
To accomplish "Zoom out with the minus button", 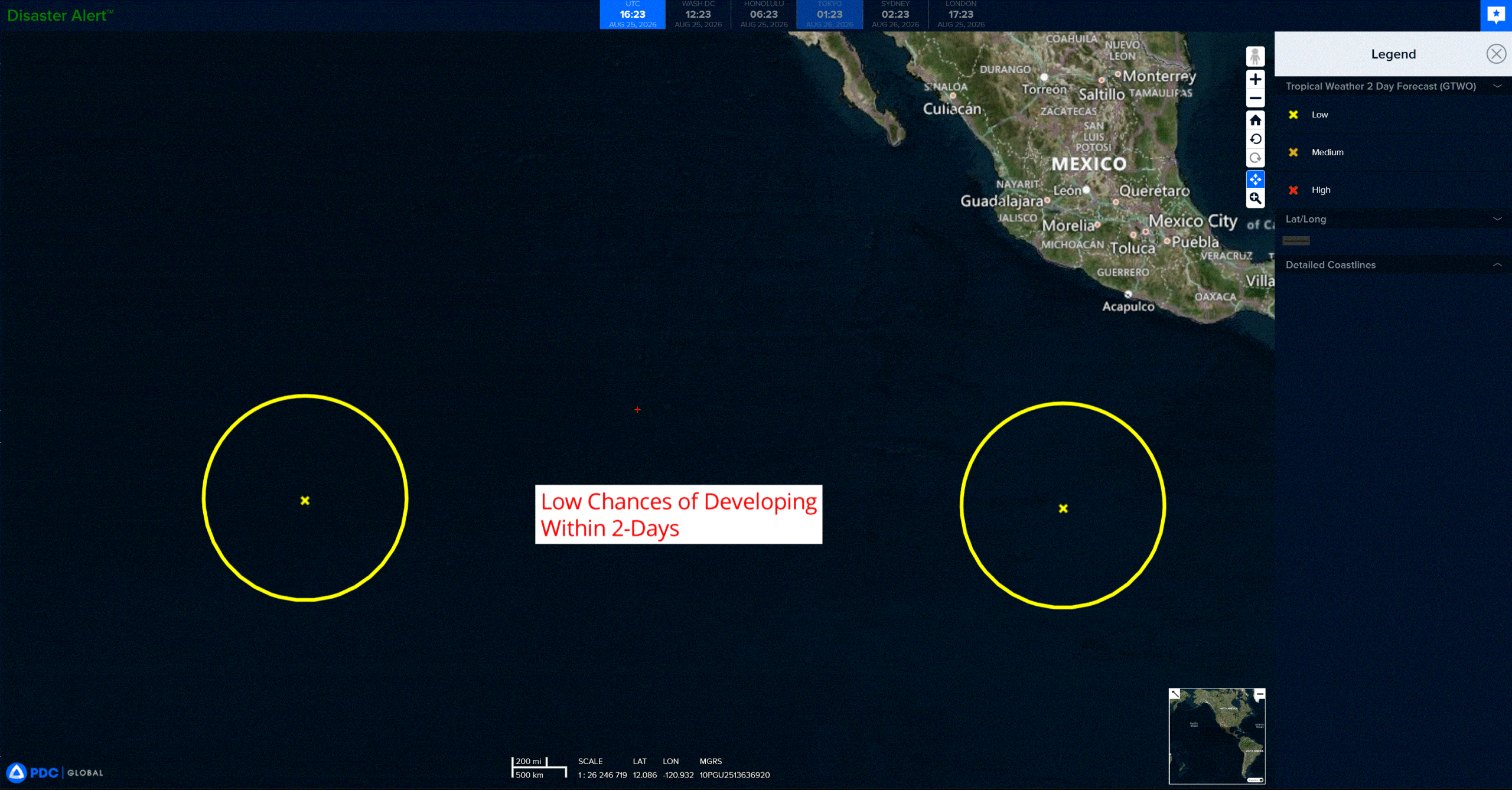I will point(1255,99).
